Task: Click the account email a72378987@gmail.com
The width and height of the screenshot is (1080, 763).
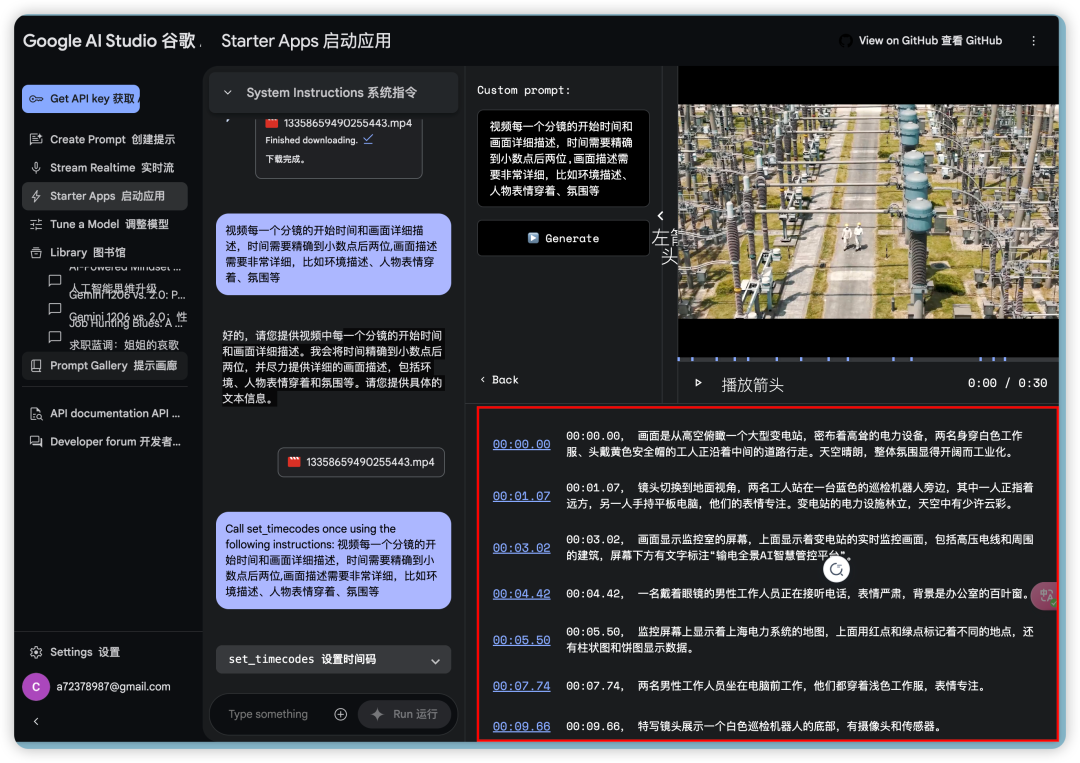Action: coord(114,687)
